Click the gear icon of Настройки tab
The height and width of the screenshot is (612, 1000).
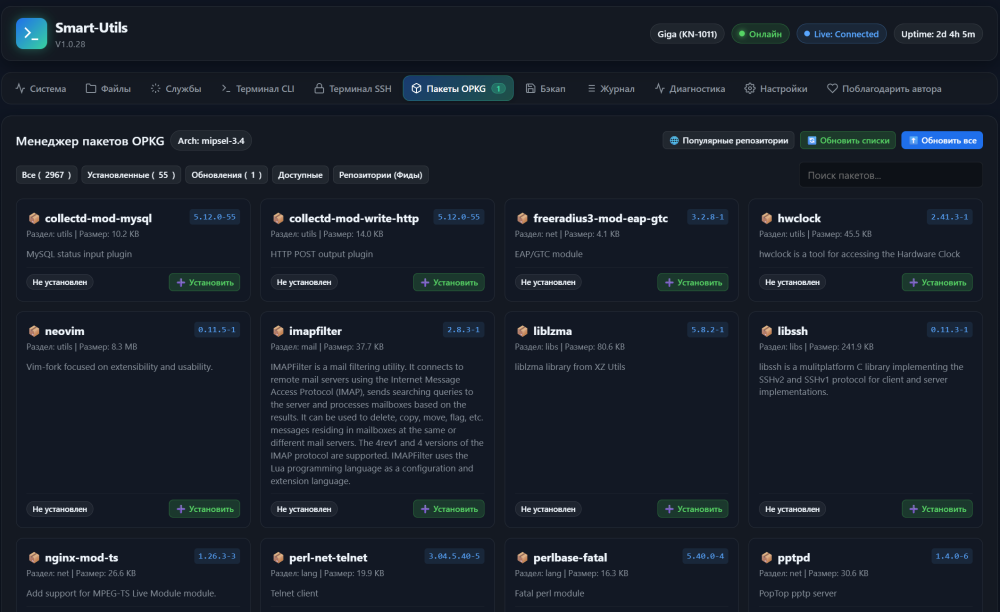[x=750, y=89]
